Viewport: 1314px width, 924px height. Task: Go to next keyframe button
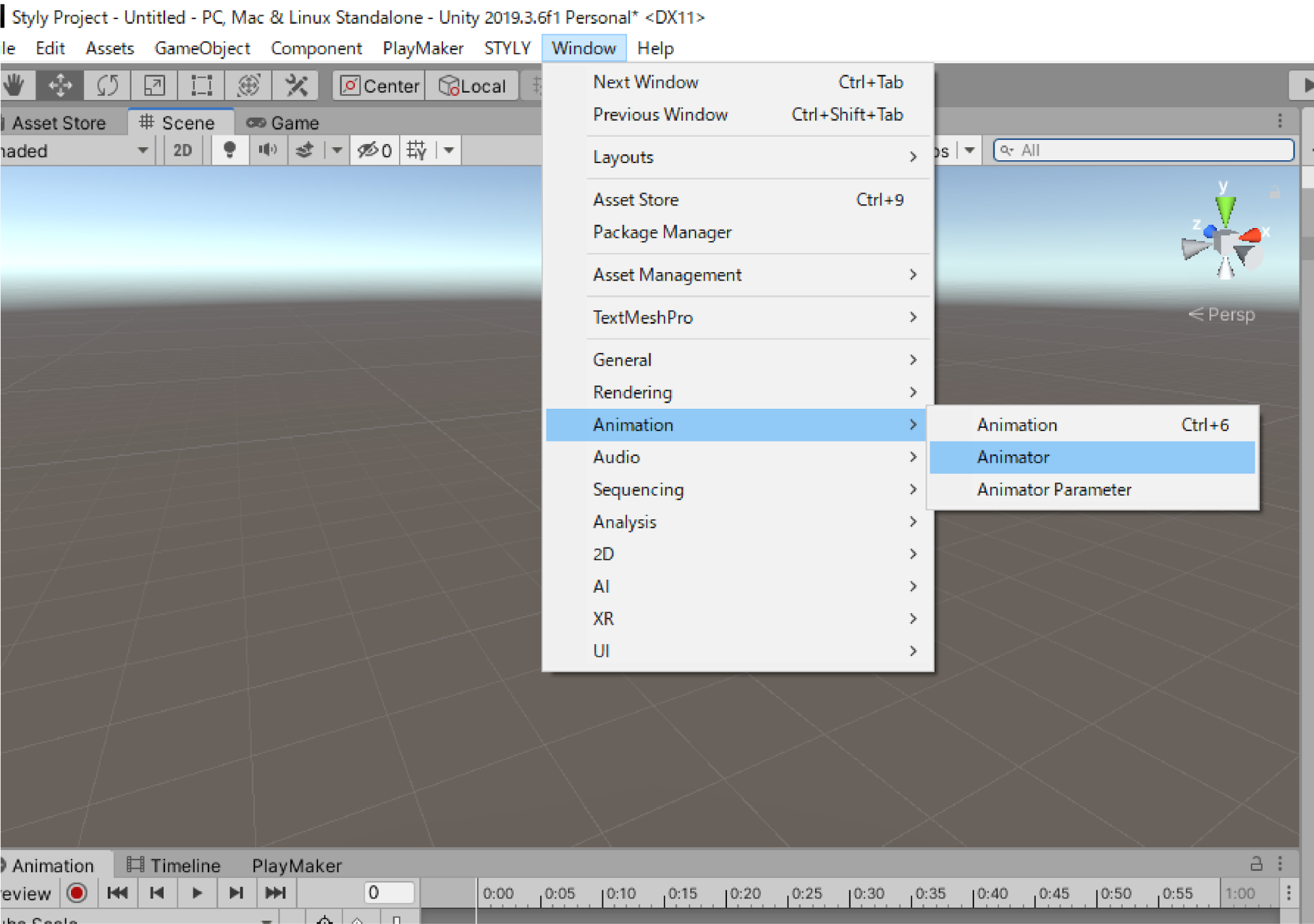pyautogui.click(x=236, y=892)
